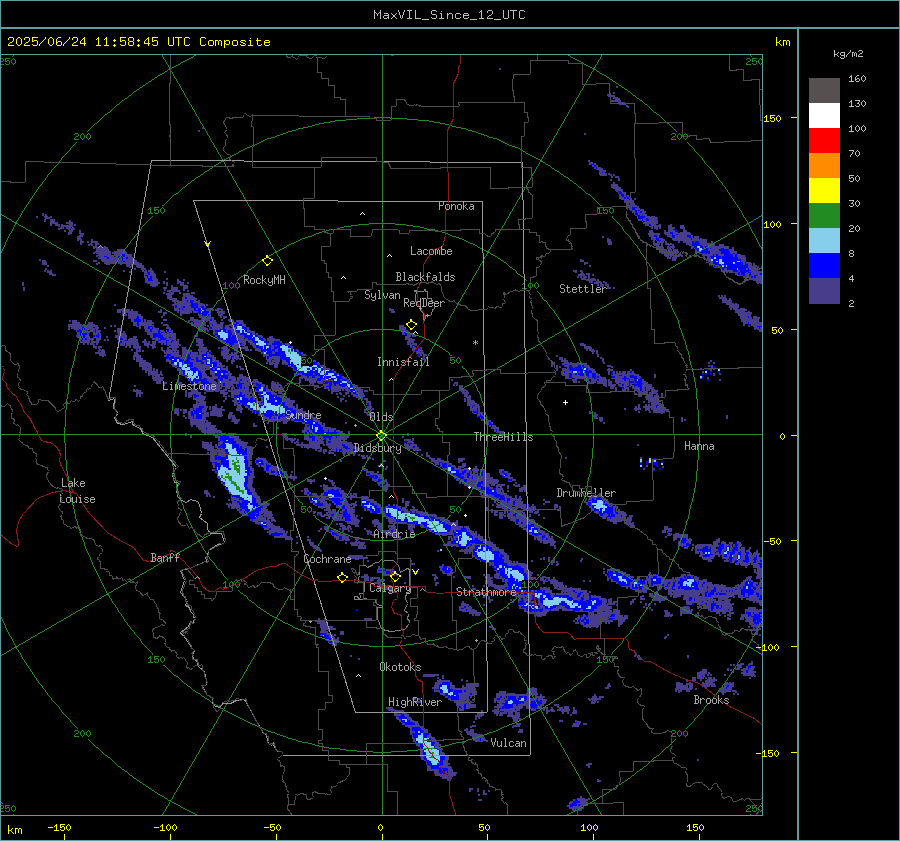Click the Strathmore label
900x841 pixels.
point(486,592)
